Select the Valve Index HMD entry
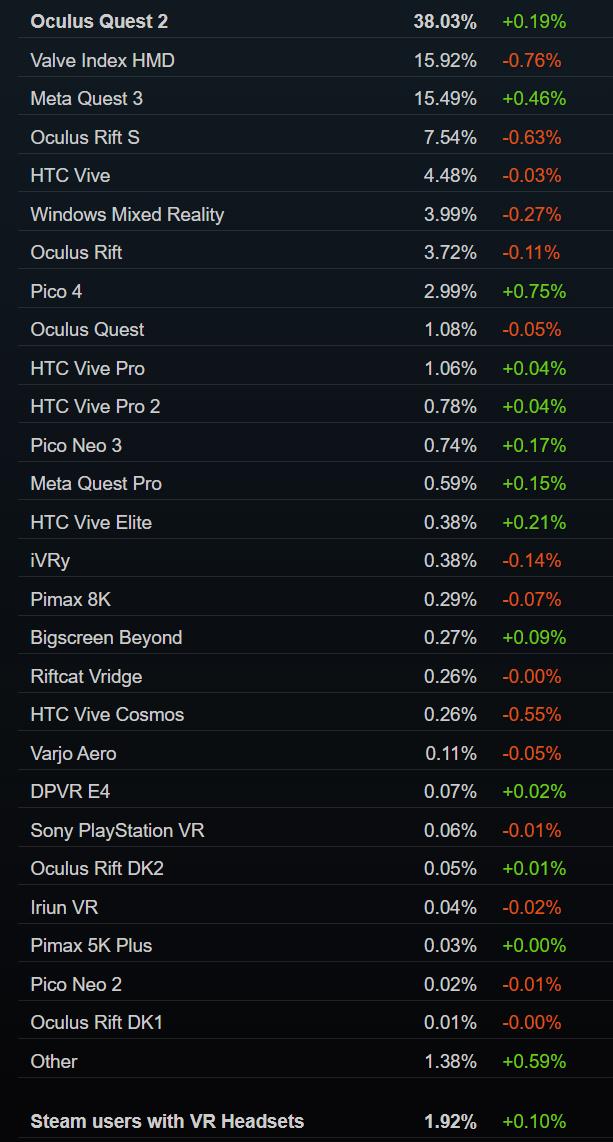 [102, 60]
